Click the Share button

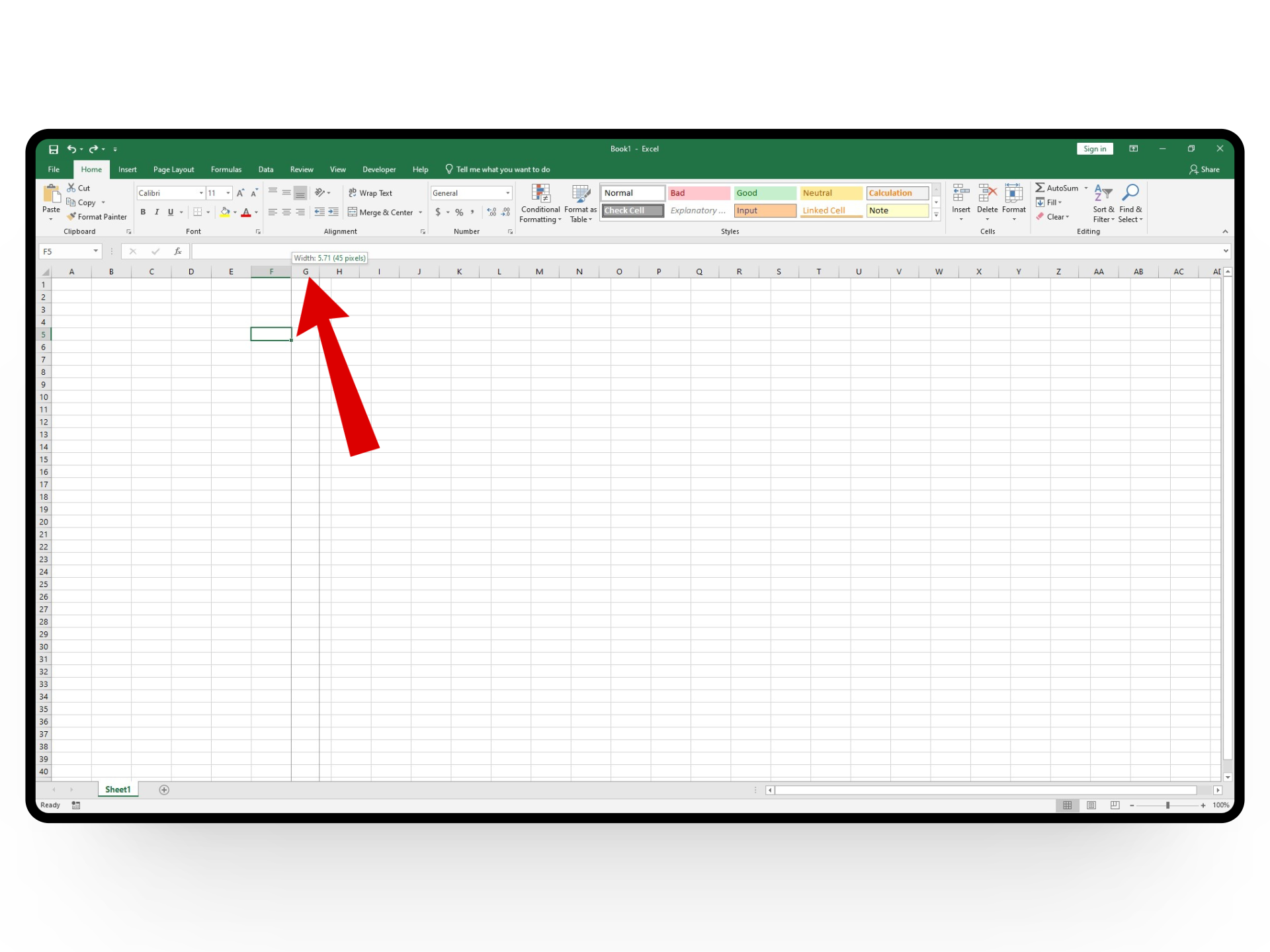click(1204, 170)
